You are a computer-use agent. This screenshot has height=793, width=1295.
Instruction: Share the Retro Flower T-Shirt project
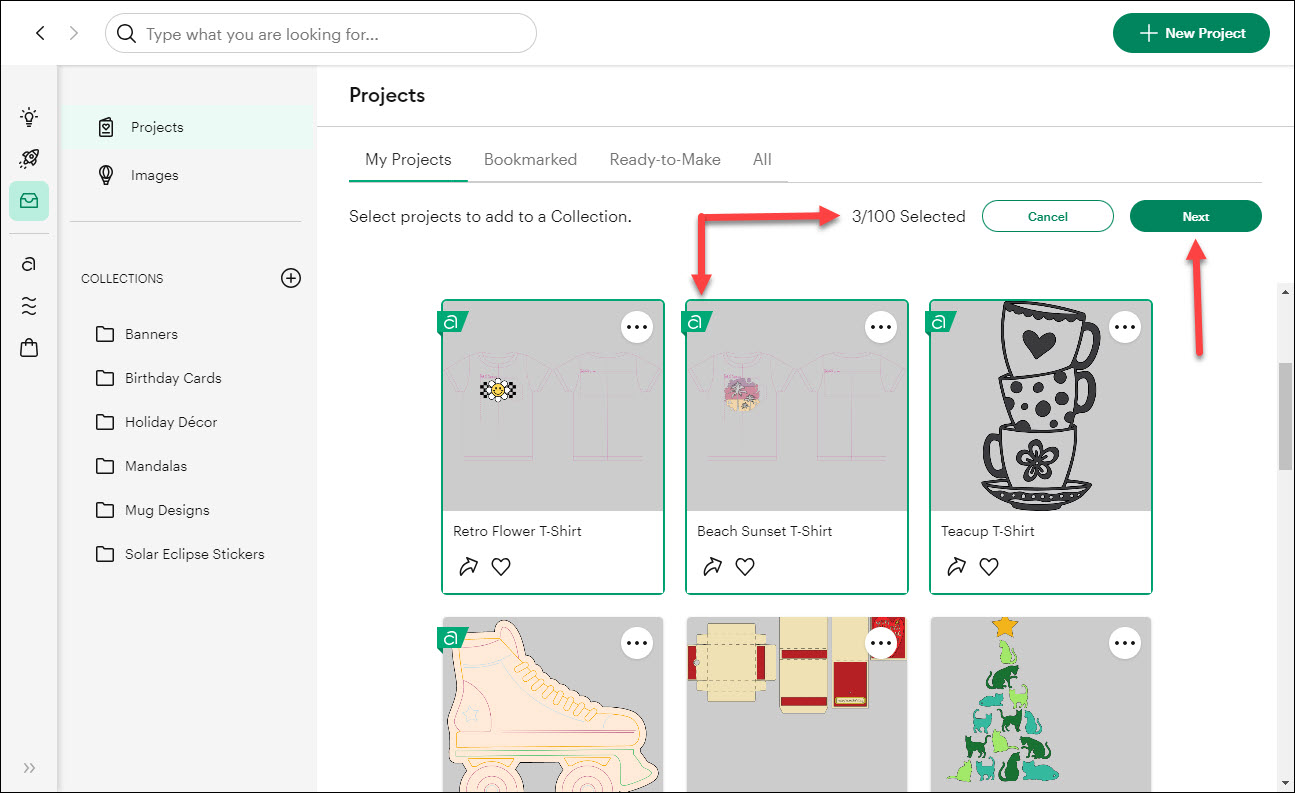468,567
